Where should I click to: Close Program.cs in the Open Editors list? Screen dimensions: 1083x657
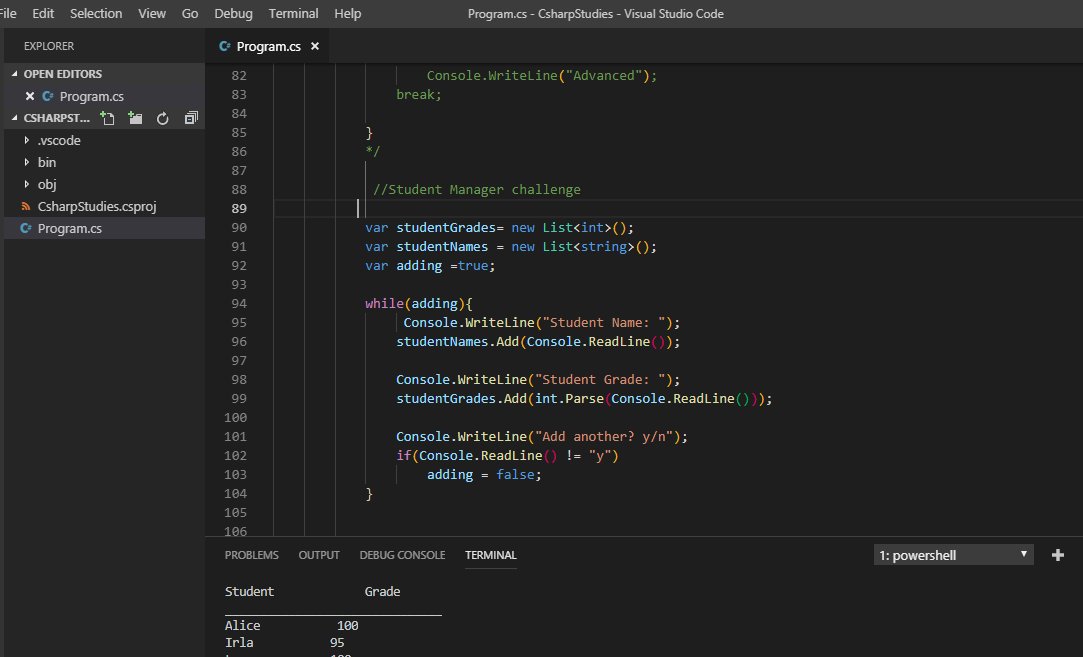(30, 96)
